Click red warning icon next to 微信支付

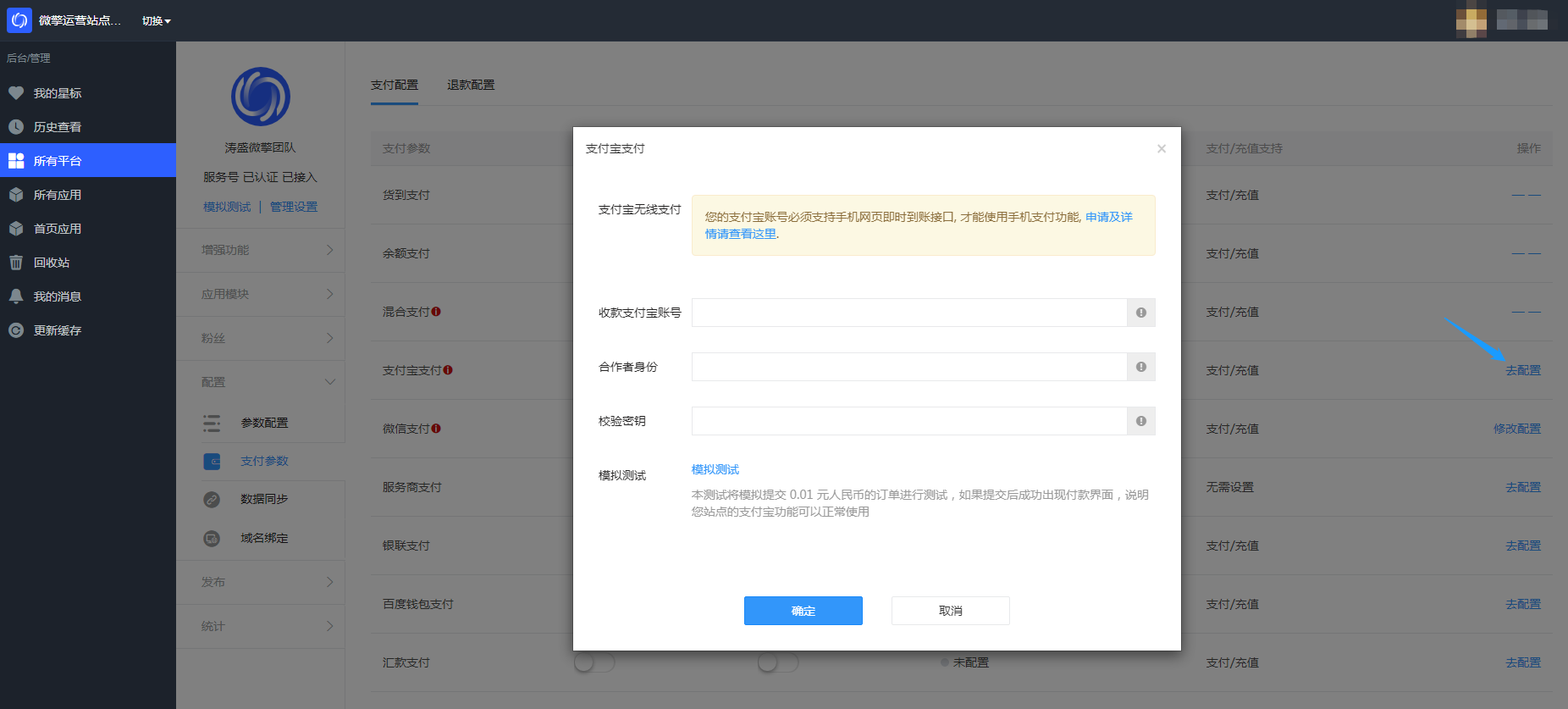[436, 429]
